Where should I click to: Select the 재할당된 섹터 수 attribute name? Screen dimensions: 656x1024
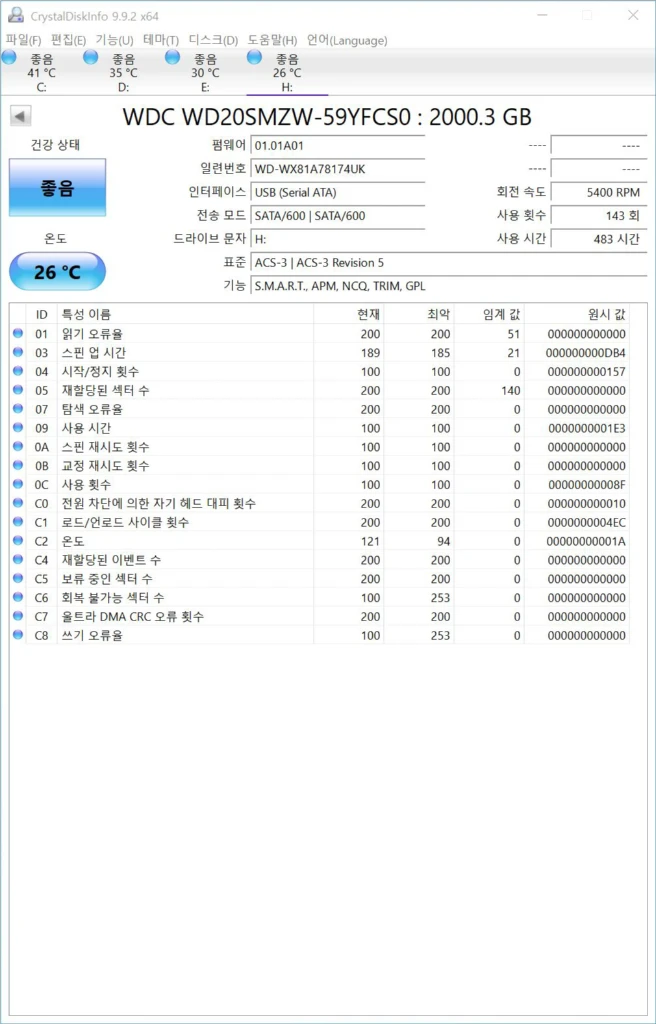click(x=103, y=391)
